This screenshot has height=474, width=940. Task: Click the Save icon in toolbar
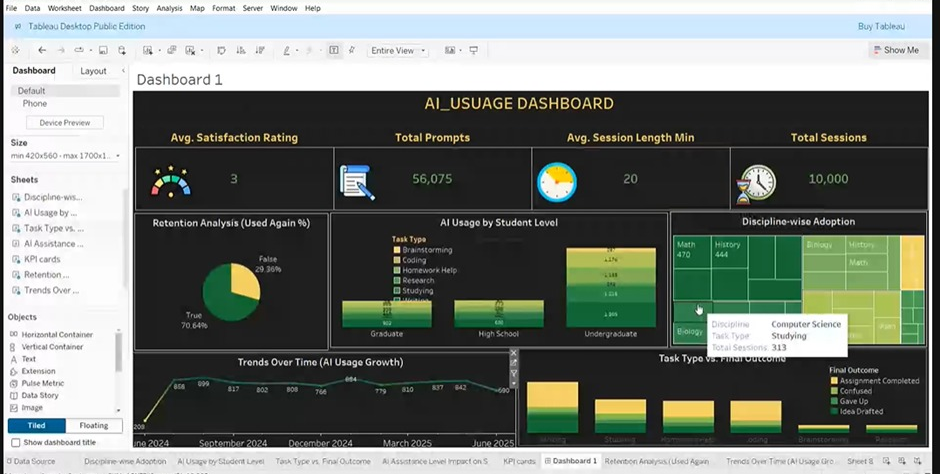coord(103,50)
